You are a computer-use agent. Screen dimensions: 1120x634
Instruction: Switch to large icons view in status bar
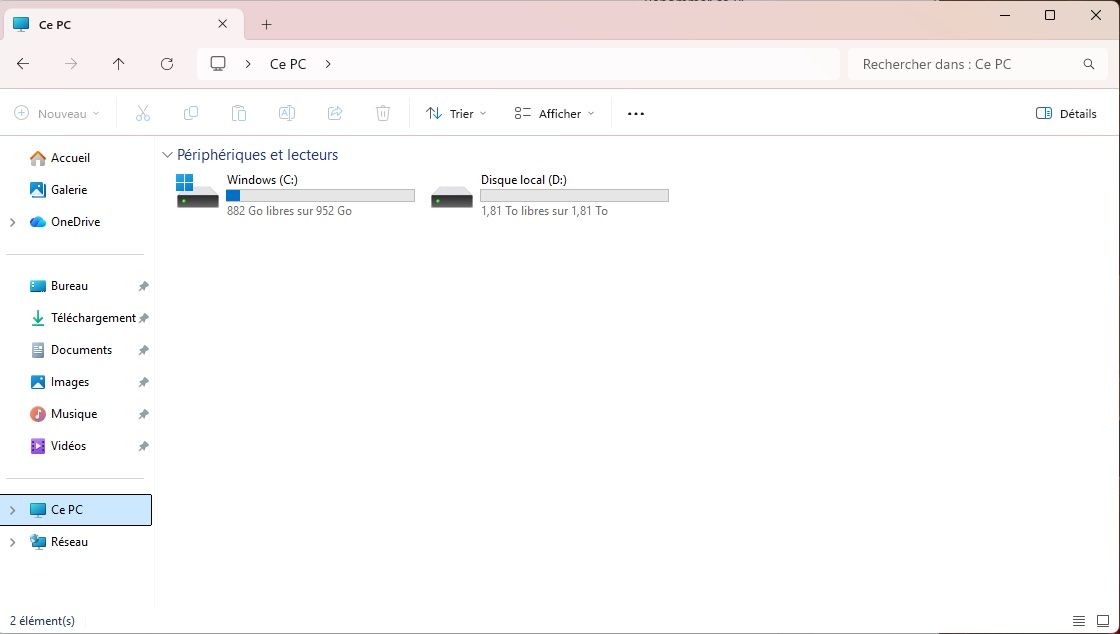click(x=1103, y=621)
